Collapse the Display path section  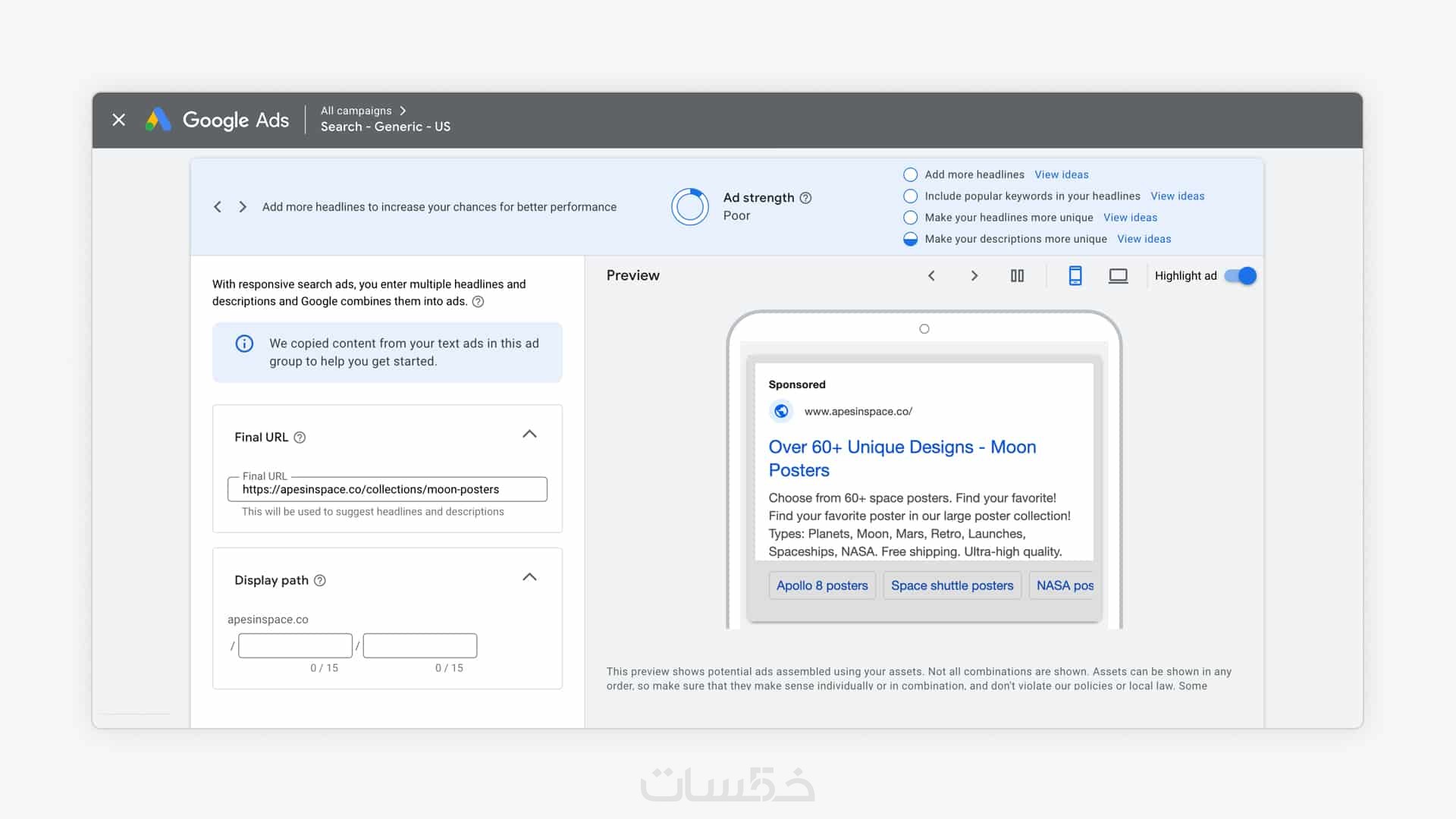tap(529, 578)
